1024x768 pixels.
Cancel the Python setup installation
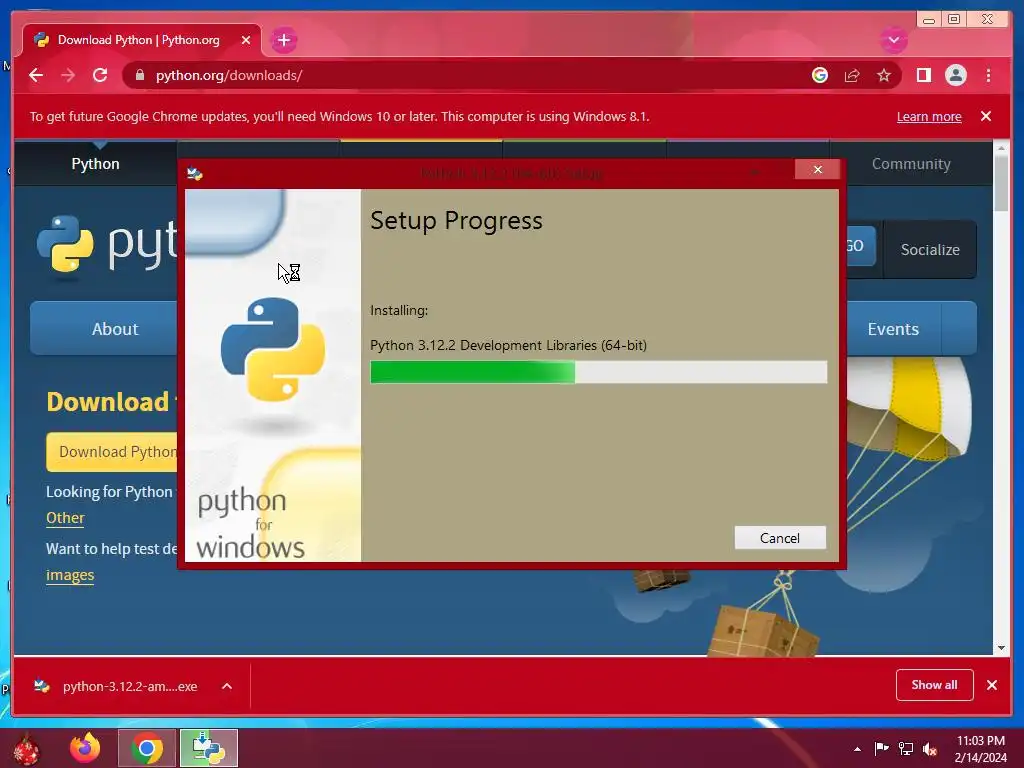(780, 537)
